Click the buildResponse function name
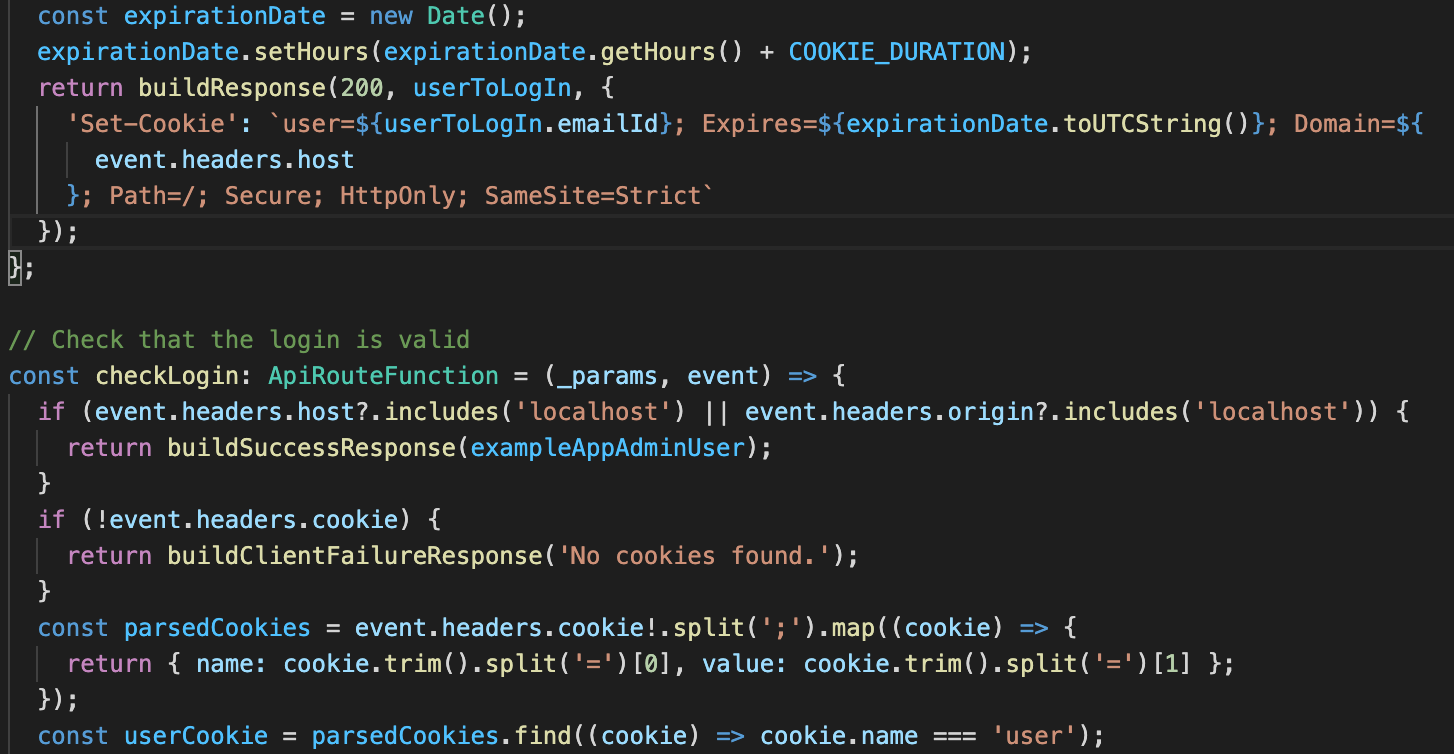Viewport: 1454px width, 754px height. click(233, 88)
